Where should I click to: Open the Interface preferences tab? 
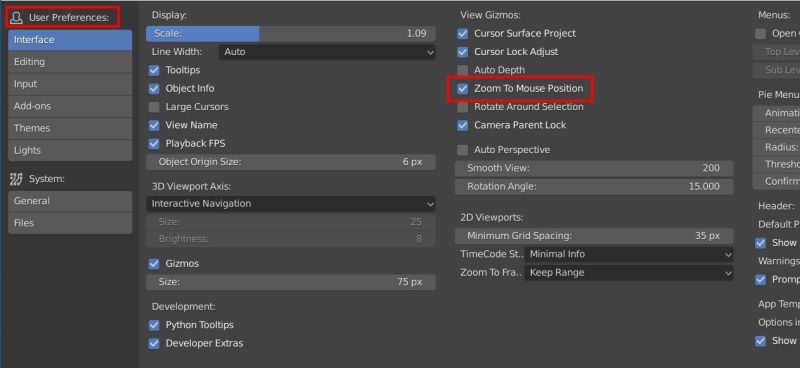70,40
